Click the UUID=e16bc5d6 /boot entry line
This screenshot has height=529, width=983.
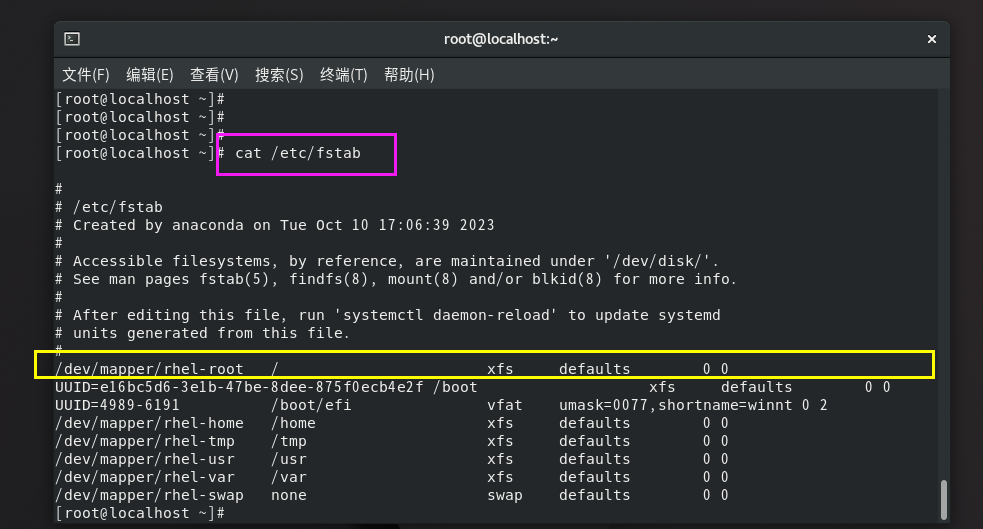[x=472, y=387]
